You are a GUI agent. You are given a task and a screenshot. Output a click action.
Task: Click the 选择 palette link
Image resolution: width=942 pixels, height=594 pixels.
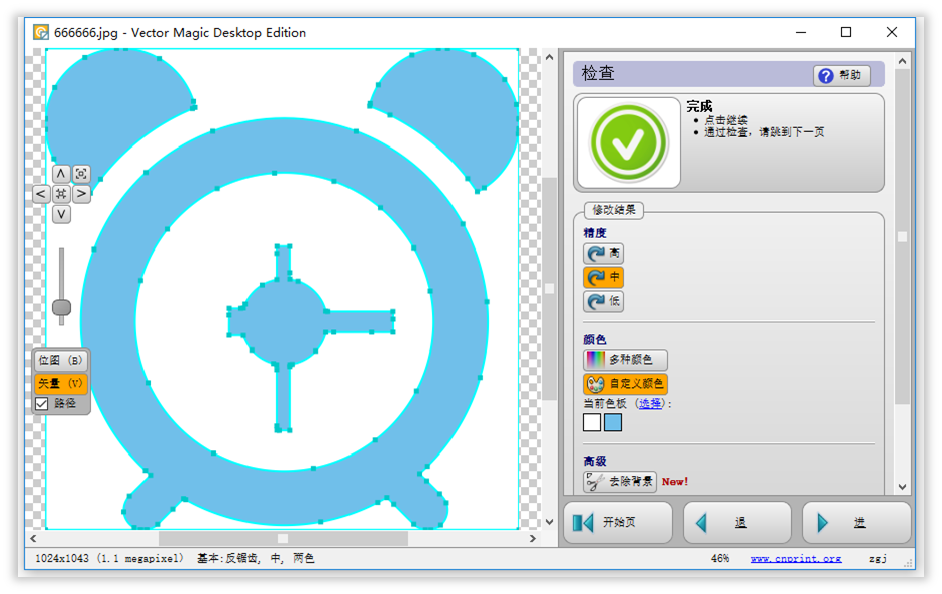pyautogui.click(x=650, y=404)
